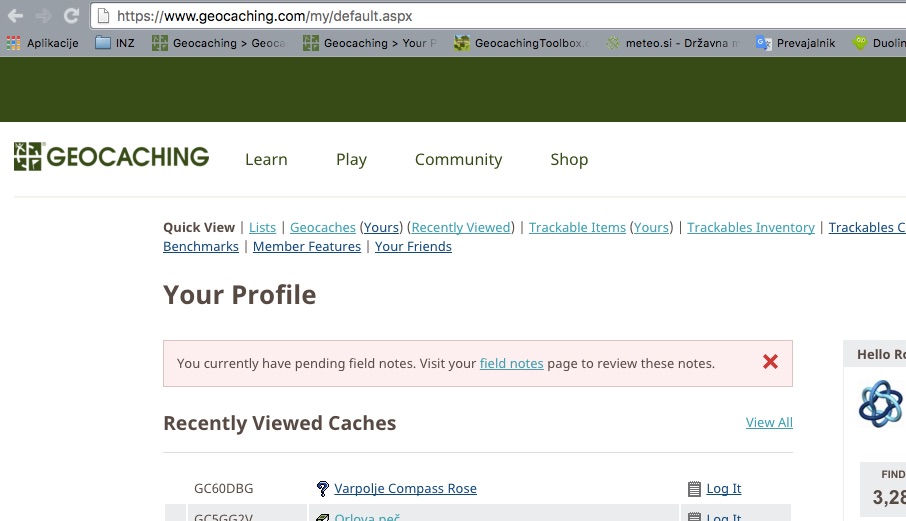Click View All for Recently Viewed Caches

pos(769,423)
